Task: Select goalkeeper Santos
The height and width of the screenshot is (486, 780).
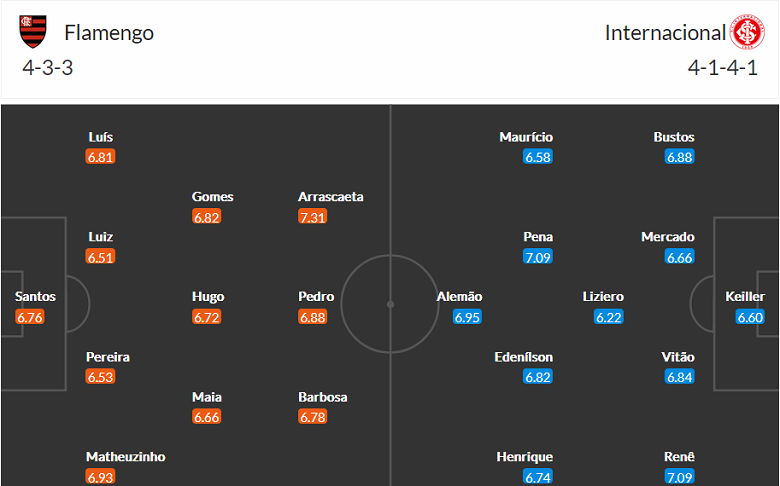Action: [x=35, y=297]
